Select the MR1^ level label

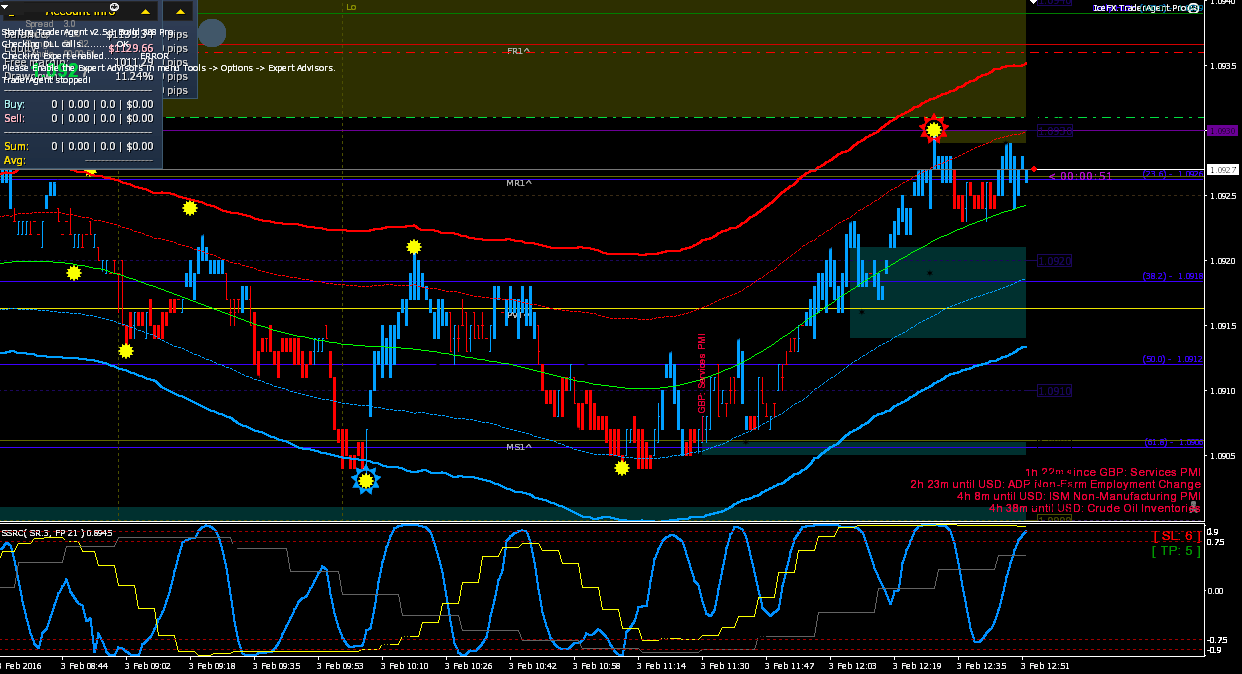pyautogui.click(x=519, y=183)
